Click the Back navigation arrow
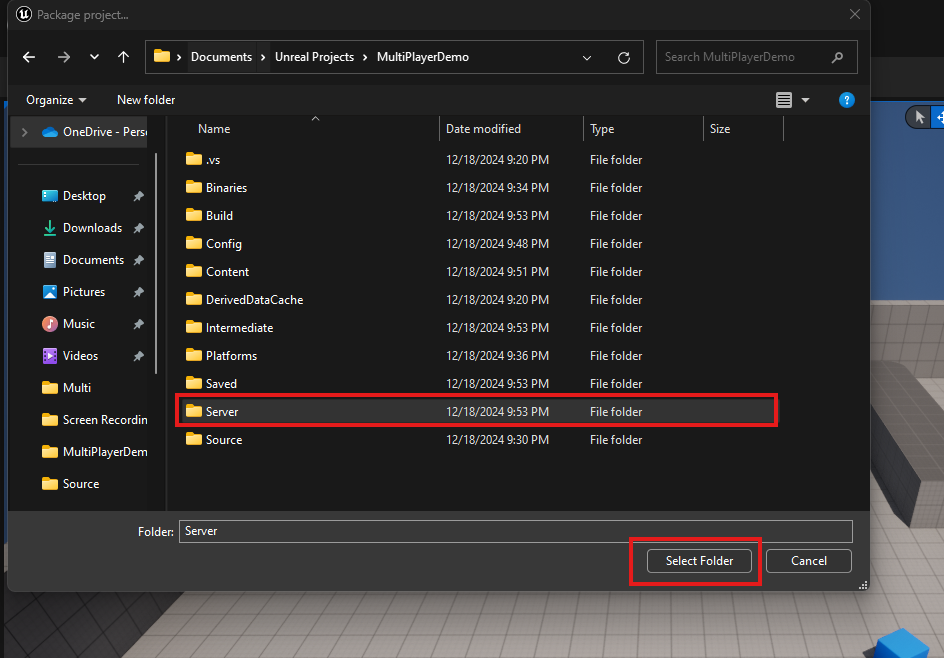The height and width of the screenshot is (658, 944). pyautogui.click(x=29, y=57)
